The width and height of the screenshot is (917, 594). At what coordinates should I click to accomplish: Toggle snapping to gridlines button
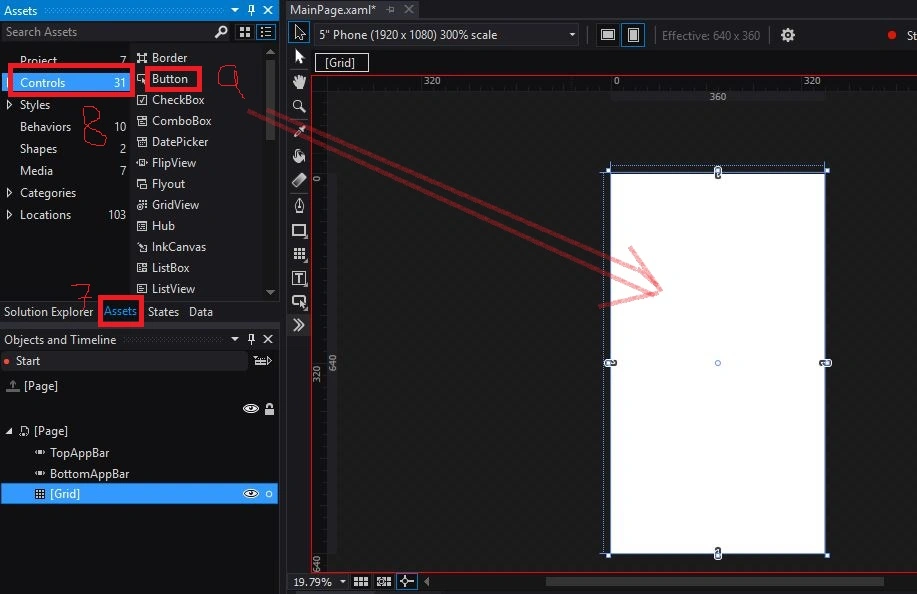[384, 581]
